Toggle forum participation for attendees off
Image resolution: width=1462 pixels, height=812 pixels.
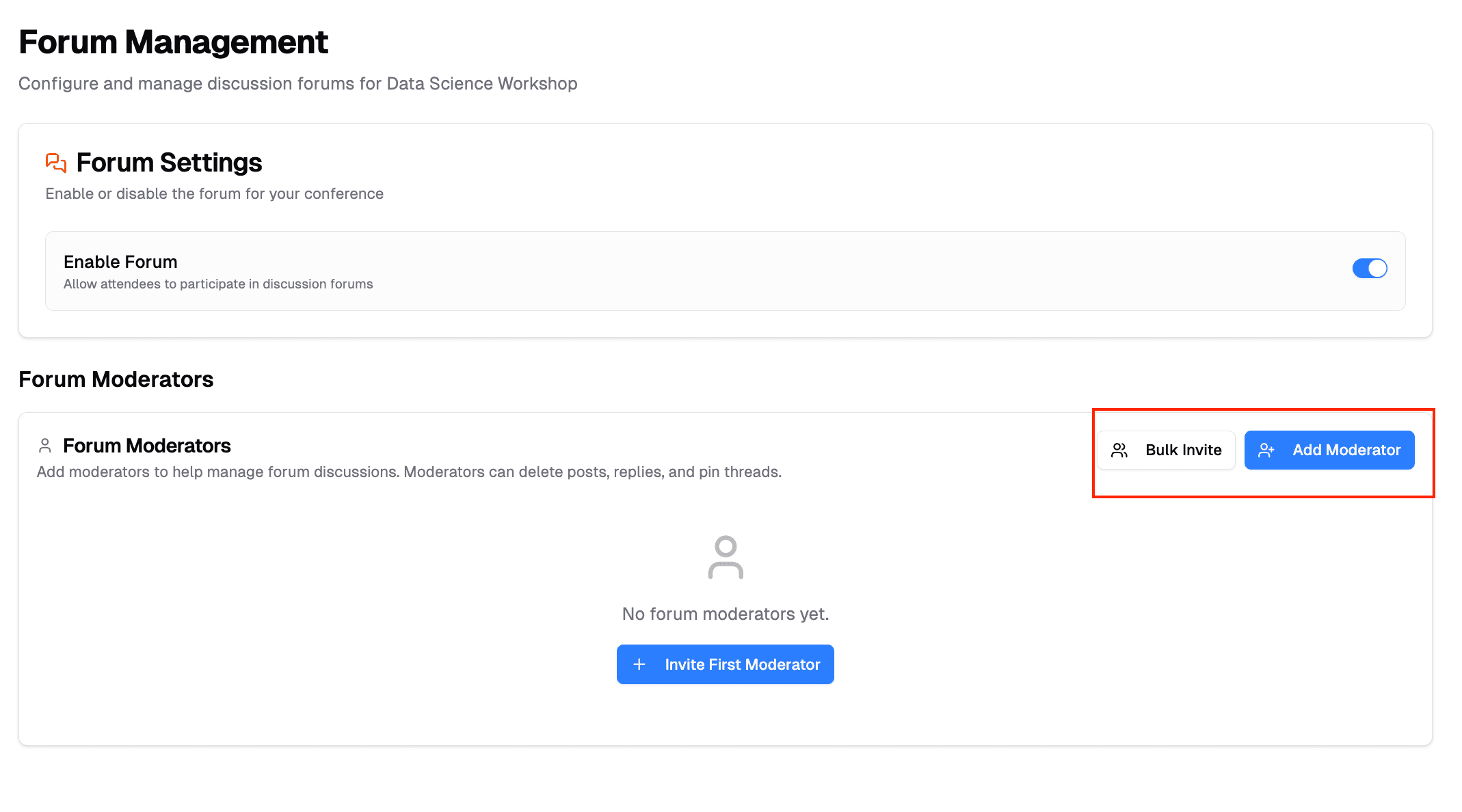point(1369,268)
